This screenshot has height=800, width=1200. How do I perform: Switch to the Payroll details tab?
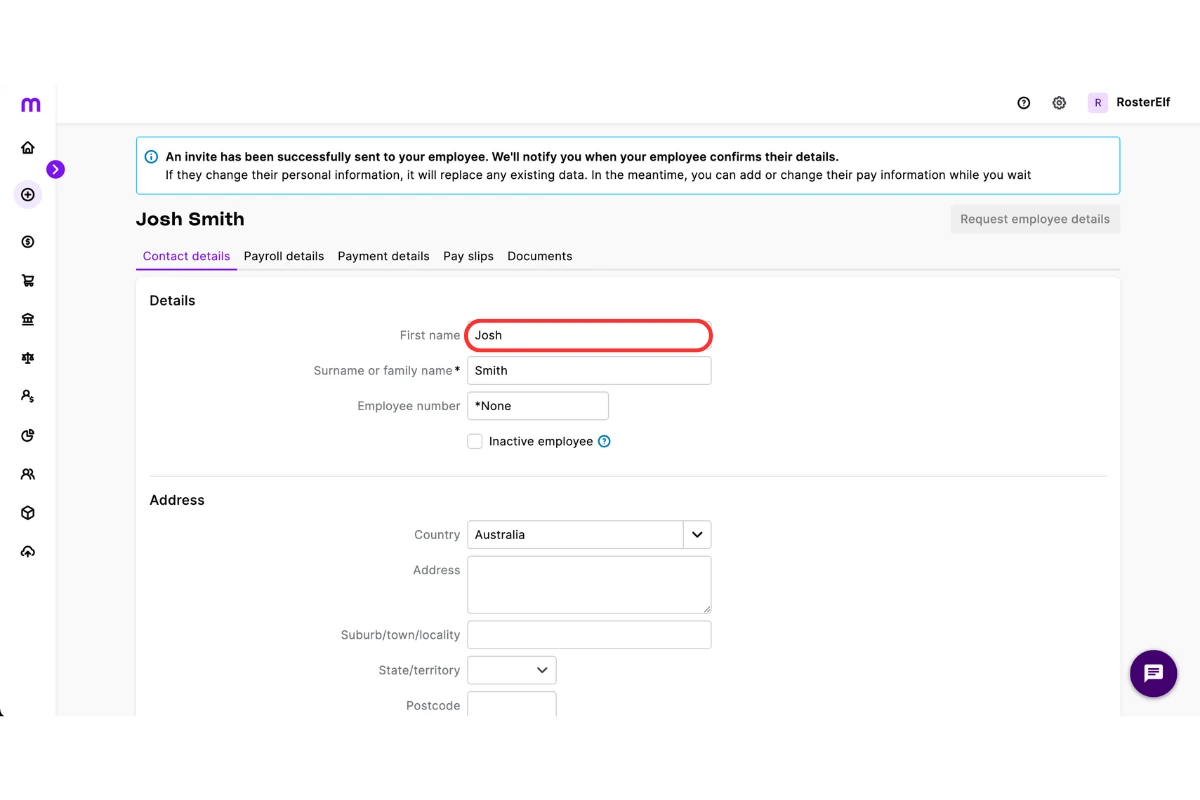pyautogui.click(x=284, y=256)
